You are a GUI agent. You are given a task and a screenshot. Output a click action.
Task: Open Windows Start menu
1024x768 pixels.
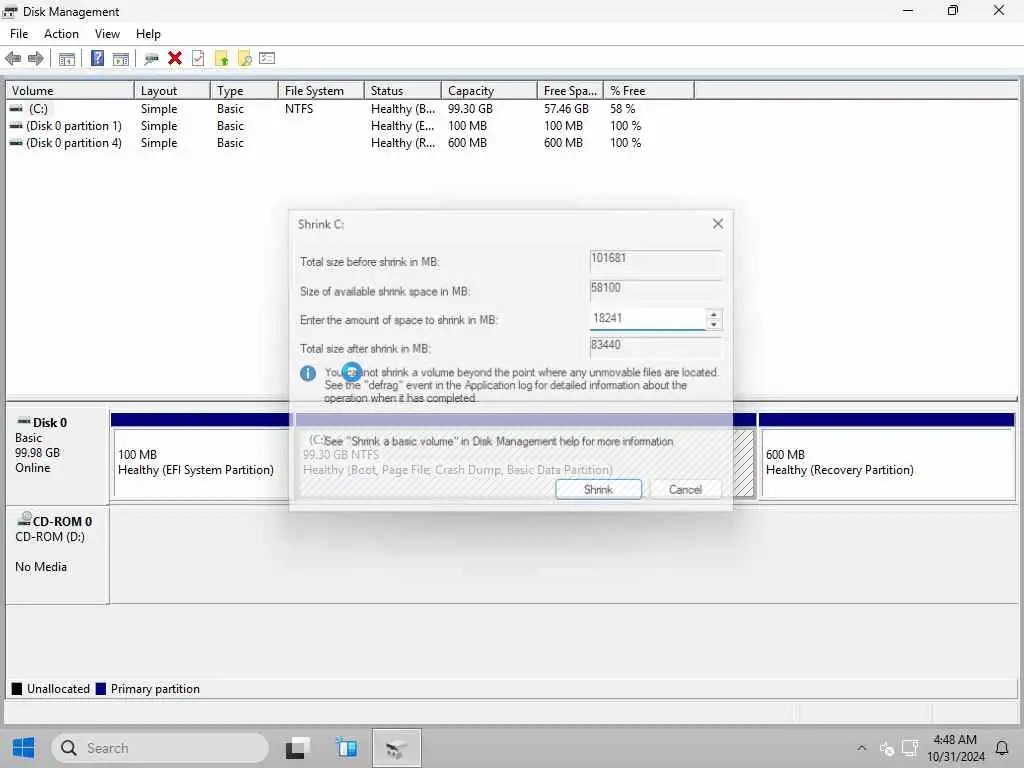tap(24, 748)
